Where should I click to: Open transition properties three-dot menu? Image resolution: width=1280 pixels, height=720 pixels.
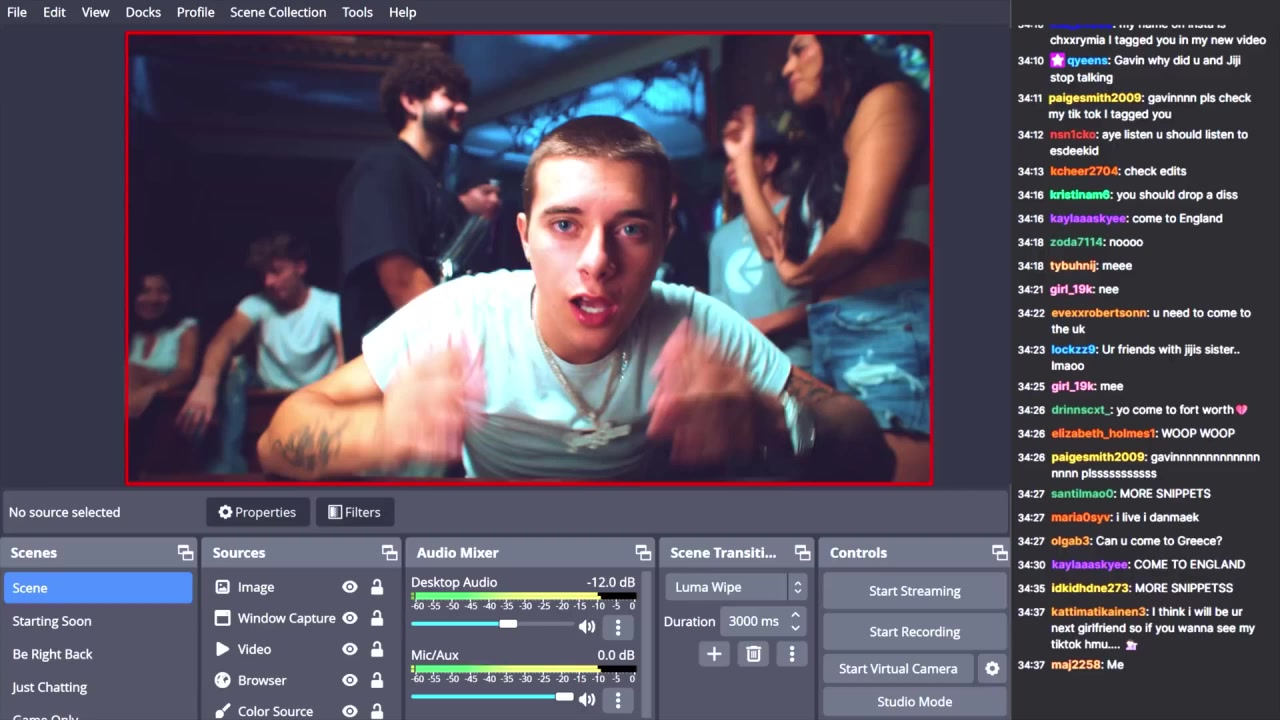[792, 654]
